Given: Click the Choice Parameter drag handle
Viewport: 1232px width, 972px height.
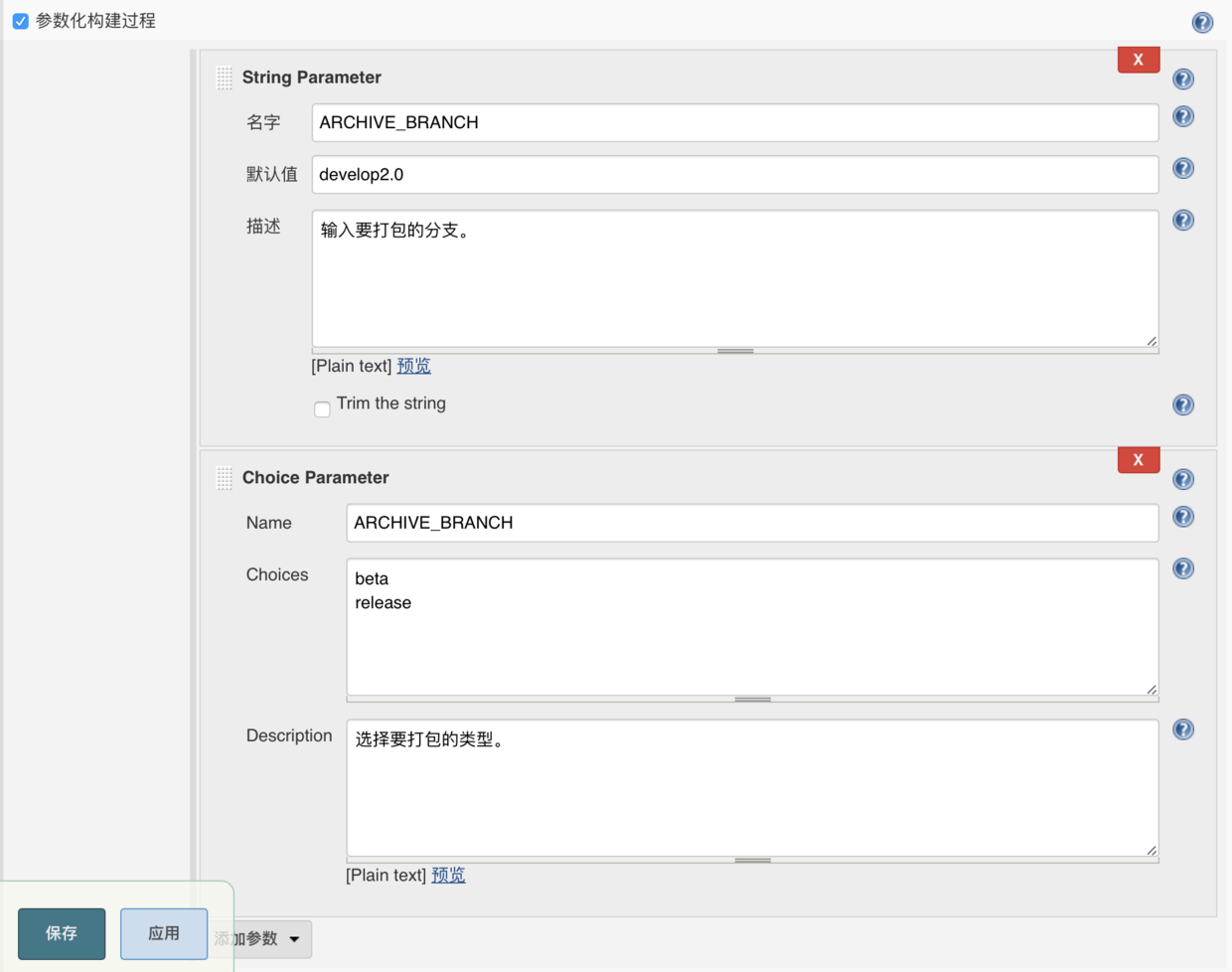Looking at the screenshot, I should (x=225, y=478).
